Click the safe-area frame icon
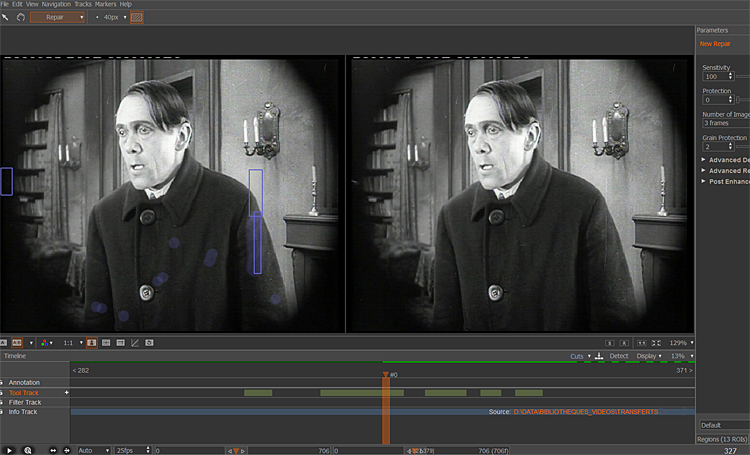 point(106,343)
